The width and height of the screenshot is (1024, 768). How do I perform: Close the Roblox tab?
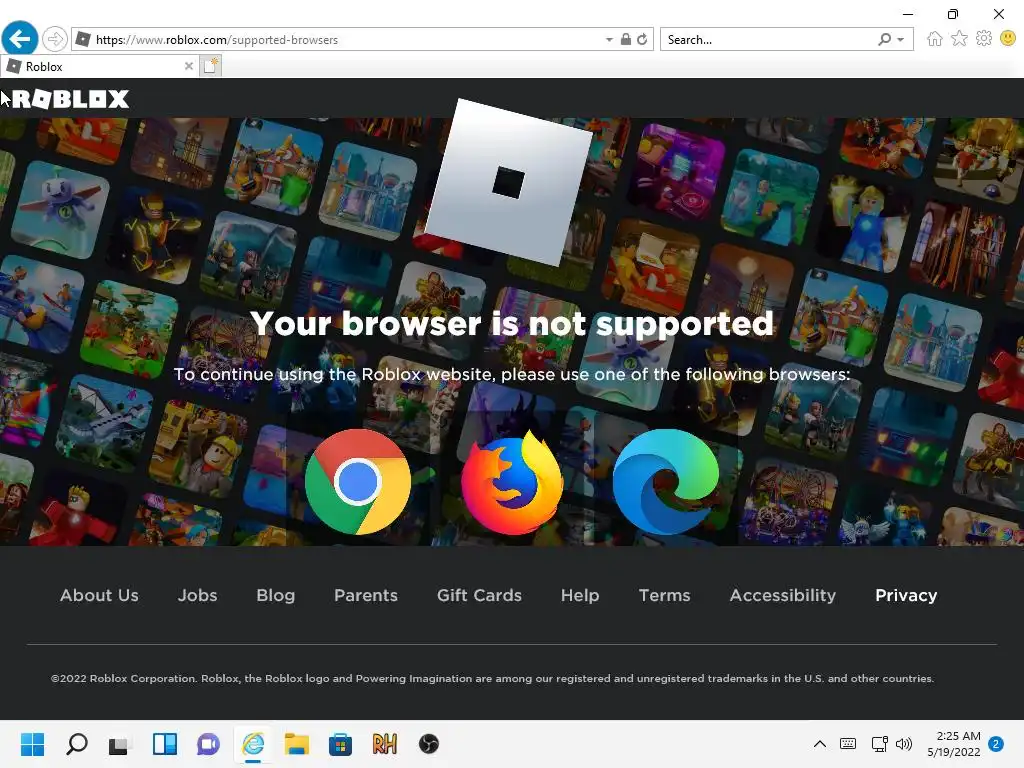189,66
